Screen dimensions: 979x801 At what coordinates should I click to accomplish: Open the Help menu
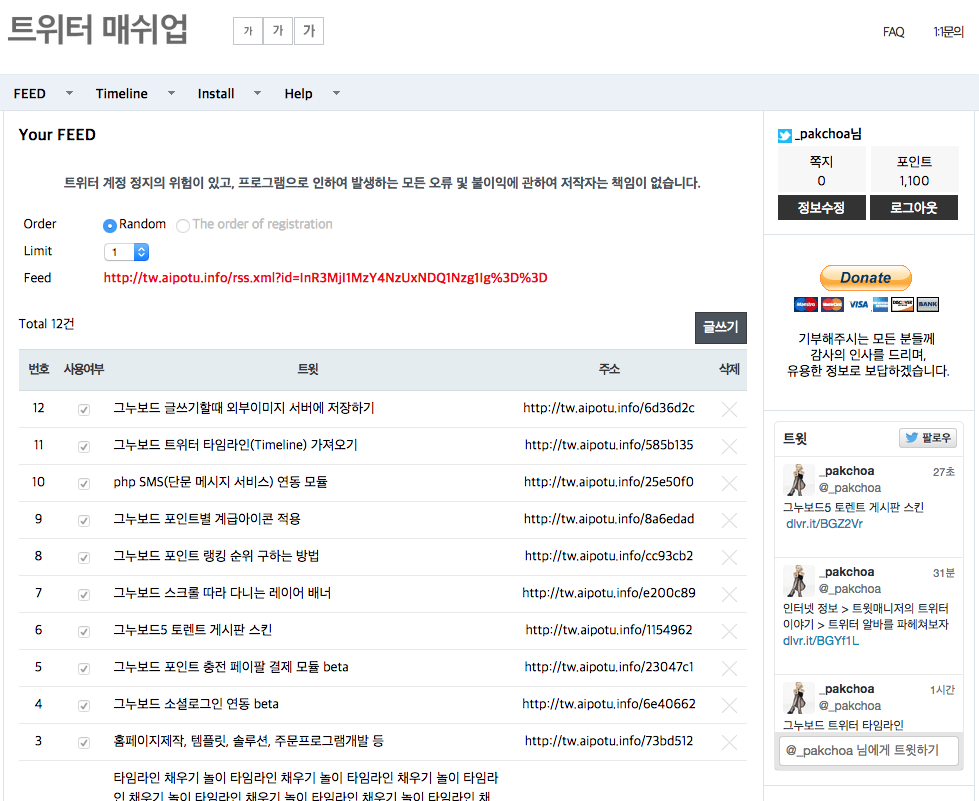pyautogui.click(x=299, y=93)
